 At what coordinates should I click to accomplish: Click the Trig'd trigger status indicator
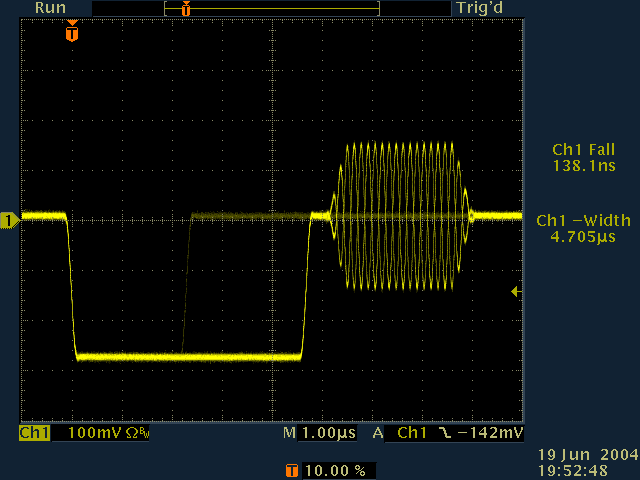coord(478,8)
